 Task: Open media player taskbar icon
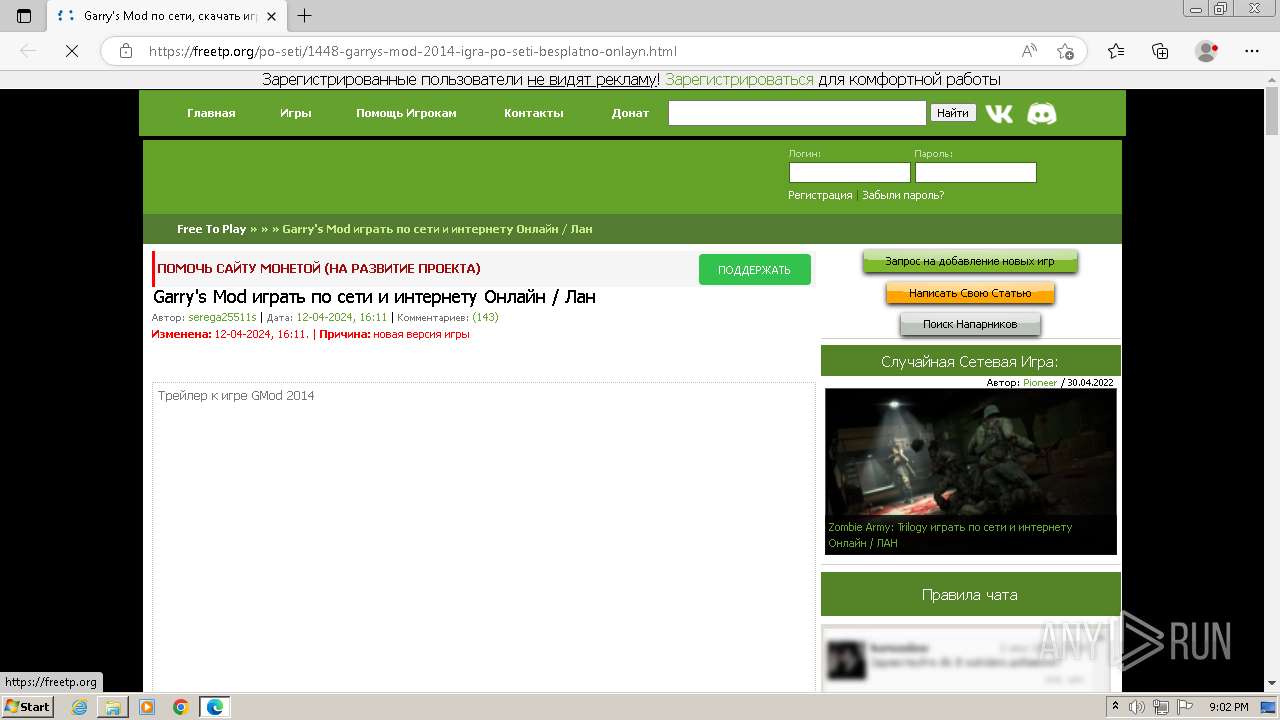coord(147,707)
